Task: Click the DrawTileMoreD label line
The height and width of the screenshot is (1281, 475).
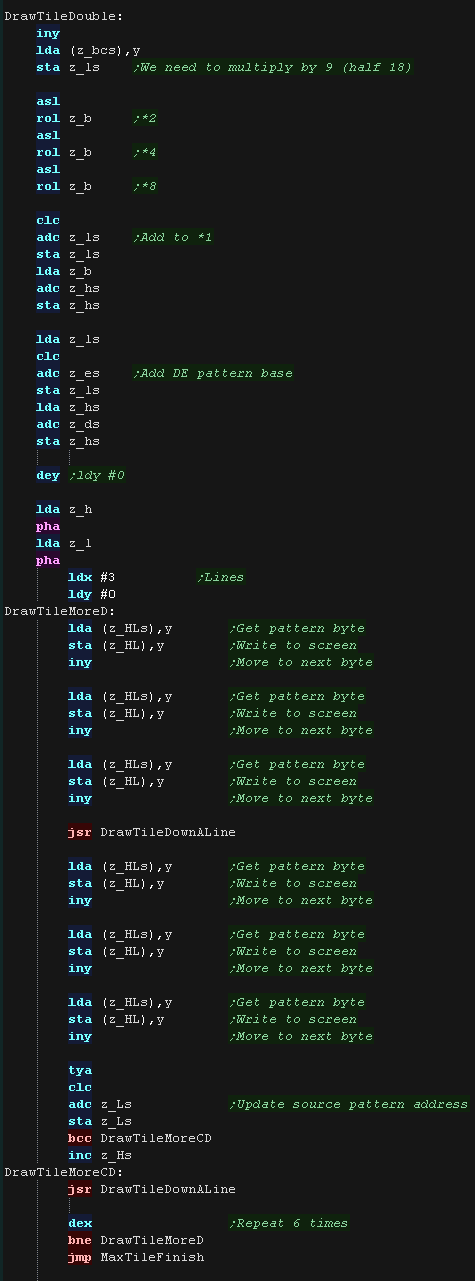Action: (x=61, y=611)
